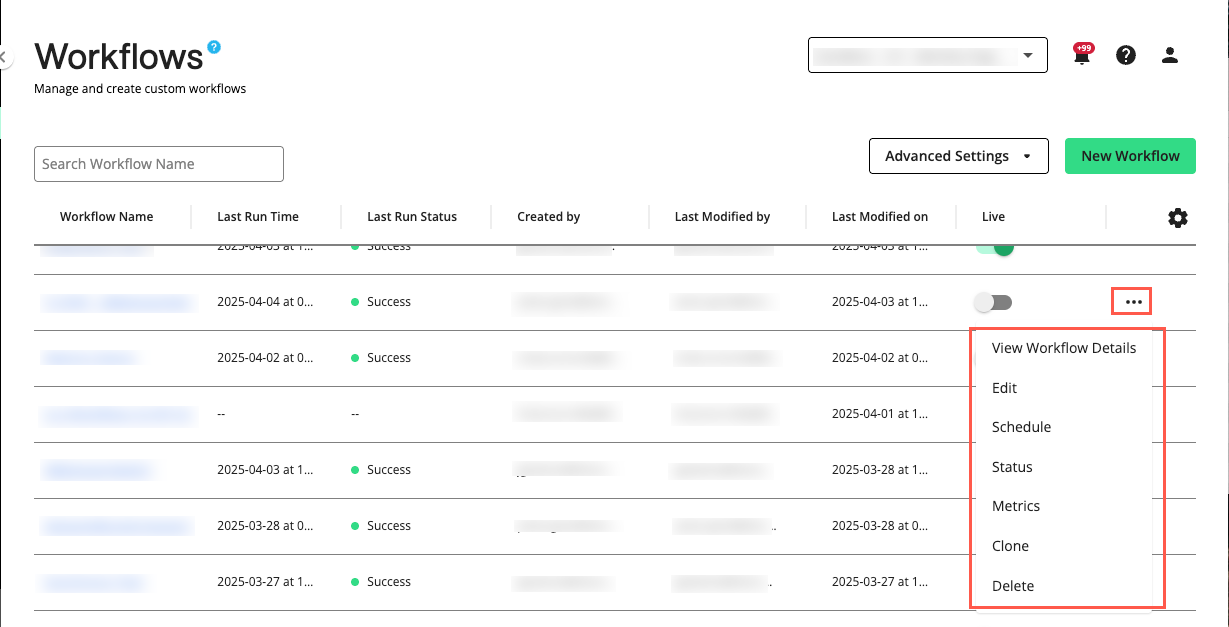Open the workflow link in 2025-04-04 row
This screenshot has height=627, width=1229.
pyautogui.click(x=116, y=302)
